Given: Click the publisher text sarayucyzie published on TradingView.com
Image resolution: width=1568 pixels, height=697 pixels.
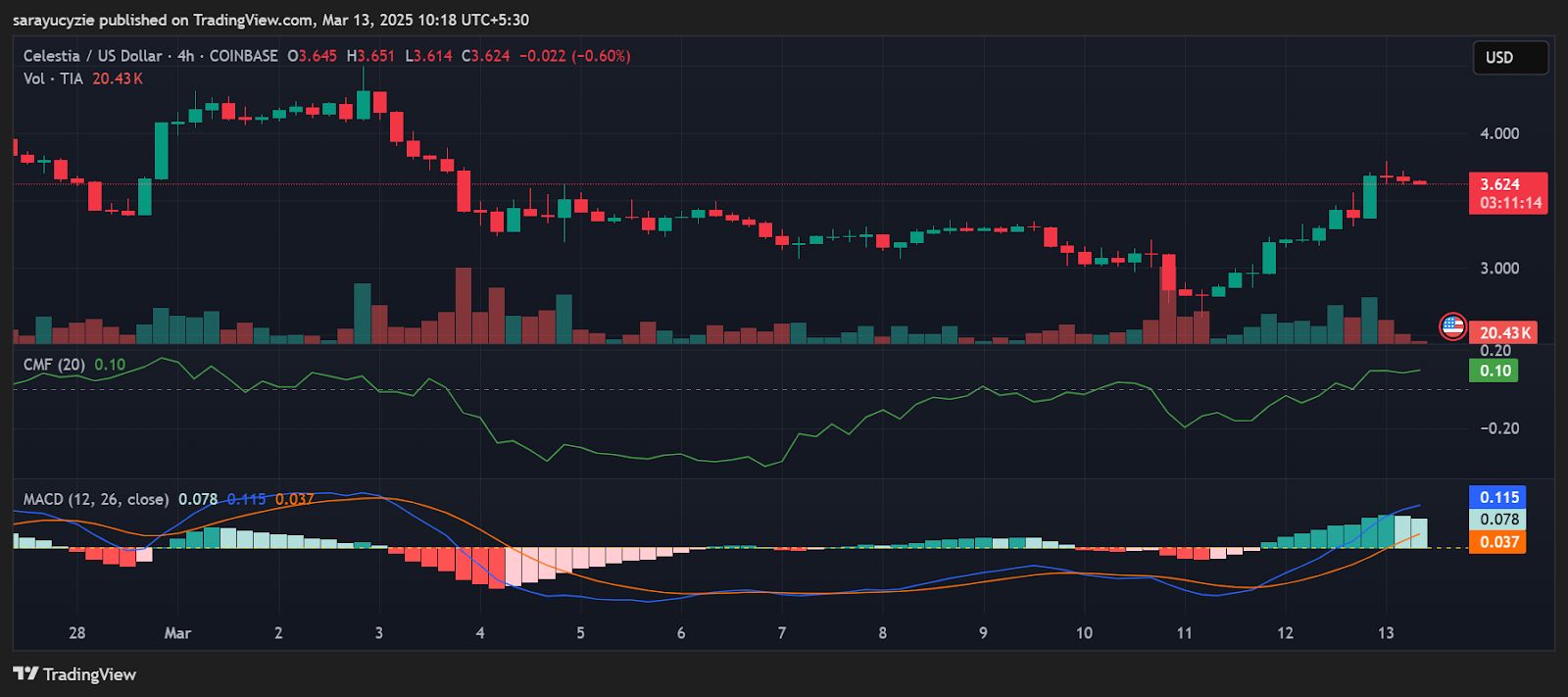Looking at the screenshot, I should (x=164, y=20).
